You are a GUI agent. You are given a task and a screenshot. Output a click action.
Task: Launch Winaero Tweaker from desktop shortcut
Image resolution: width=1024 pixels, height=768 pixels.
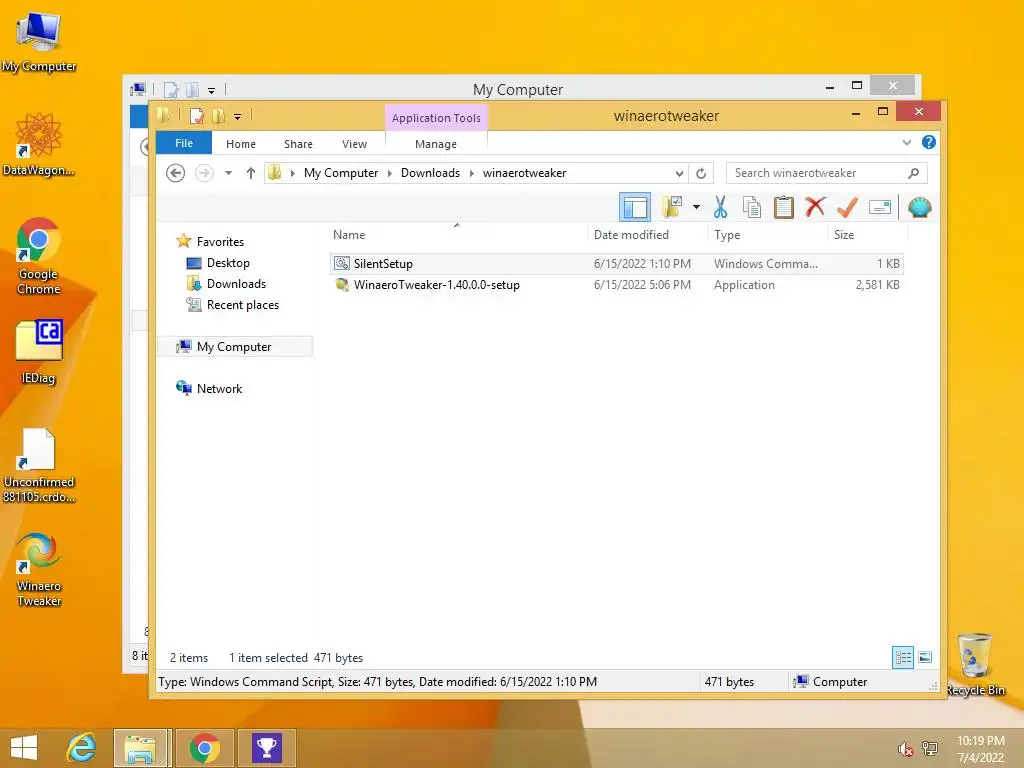point(39,569)
